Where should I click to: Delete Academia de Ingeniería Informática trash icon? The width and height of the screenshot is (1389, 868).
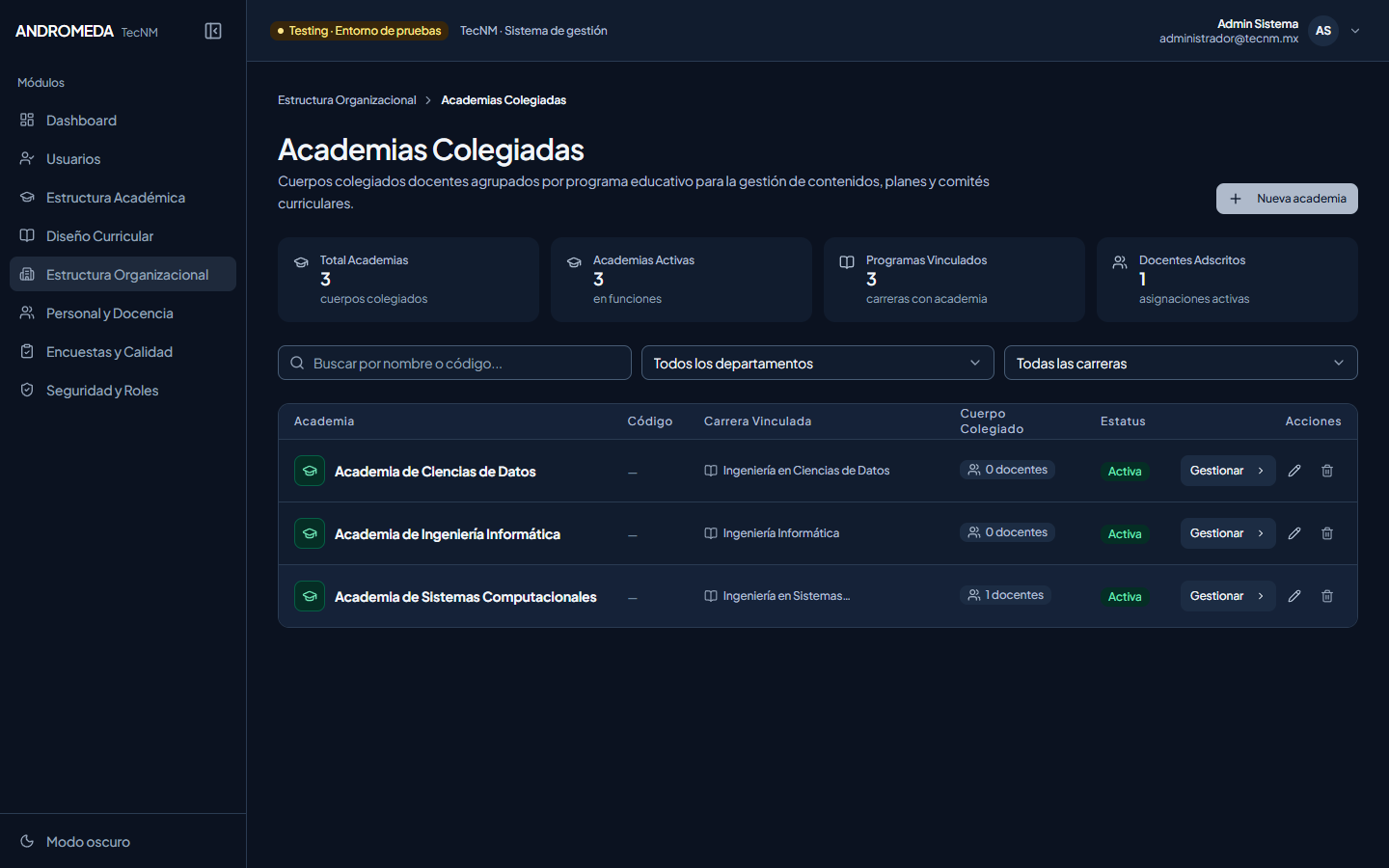1327,533
